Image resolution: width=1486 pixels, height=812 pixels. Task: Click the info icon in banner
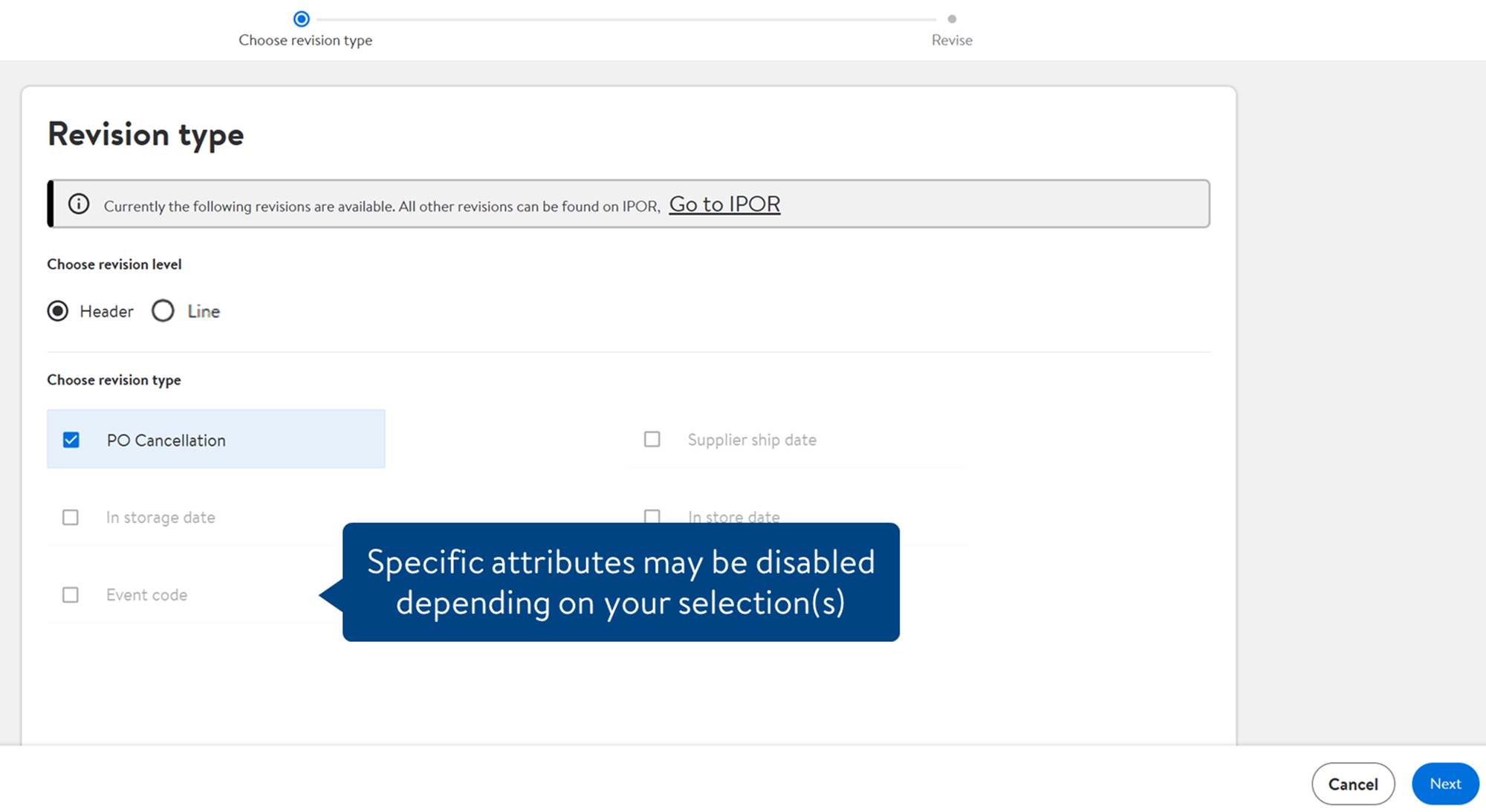pyautogui.click(x=79, y=204)
